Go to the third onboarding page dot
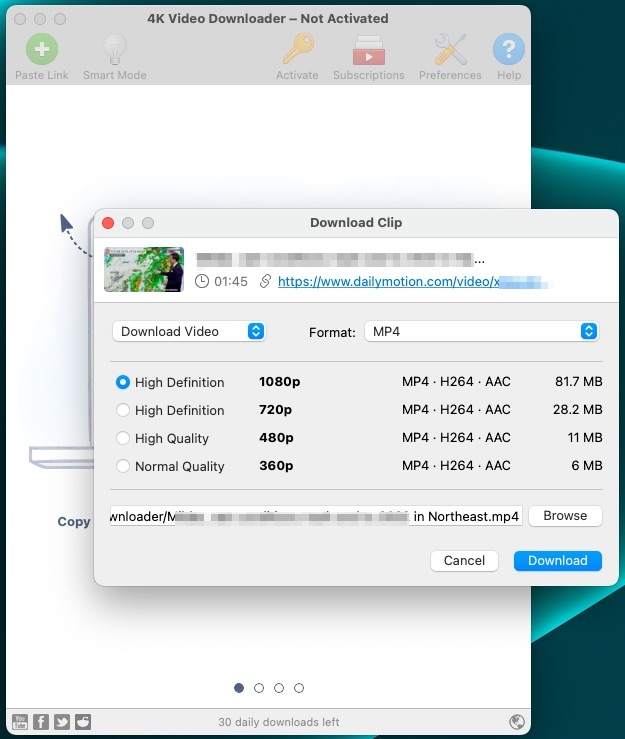 click(x=279, y=688)
